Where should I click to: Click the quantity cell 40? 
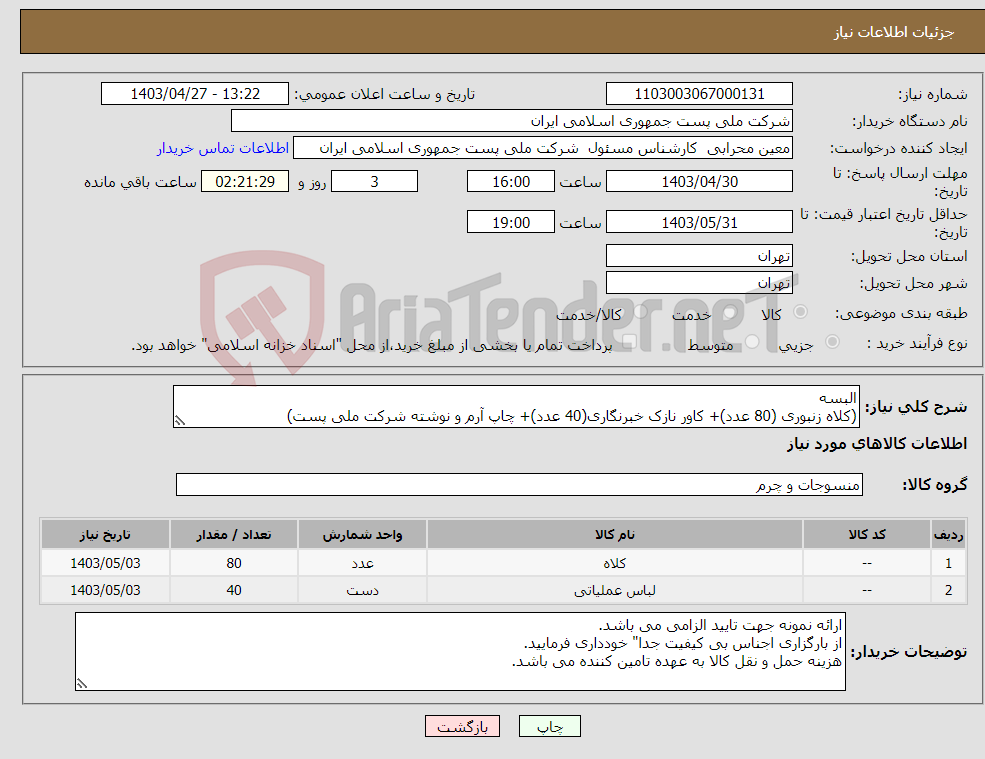click(234, 590)
